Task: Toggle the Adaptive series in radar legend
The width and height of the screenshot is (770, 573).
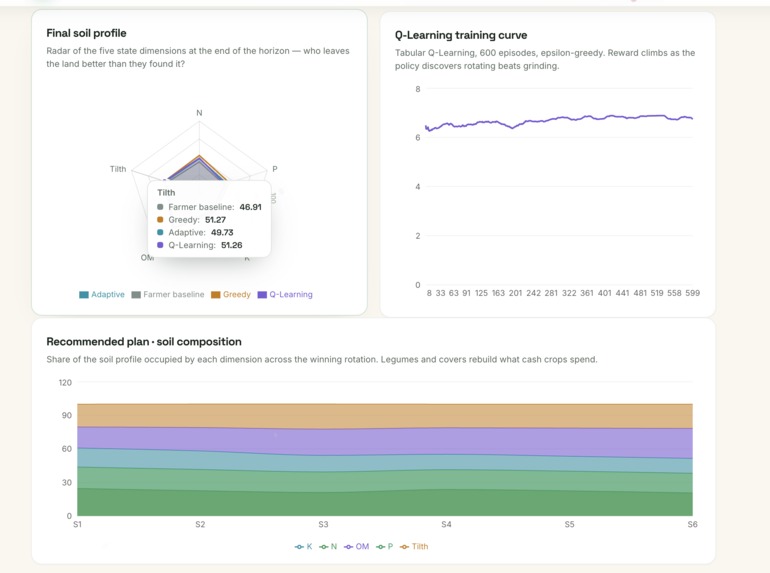Action: pos(102,295)
